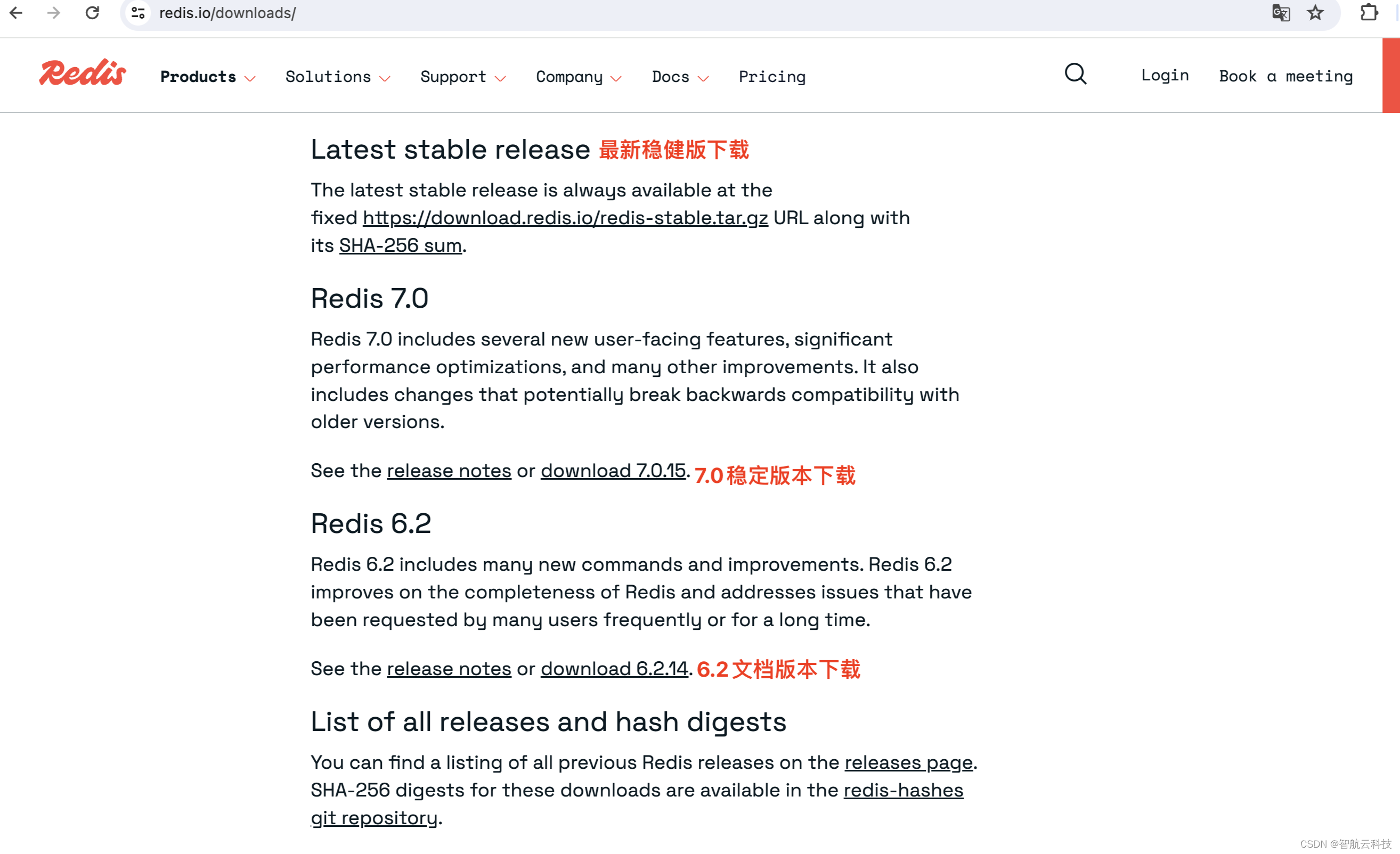Reload the page with refresh icon
1400x854 pixels.
tap(92, 12)
